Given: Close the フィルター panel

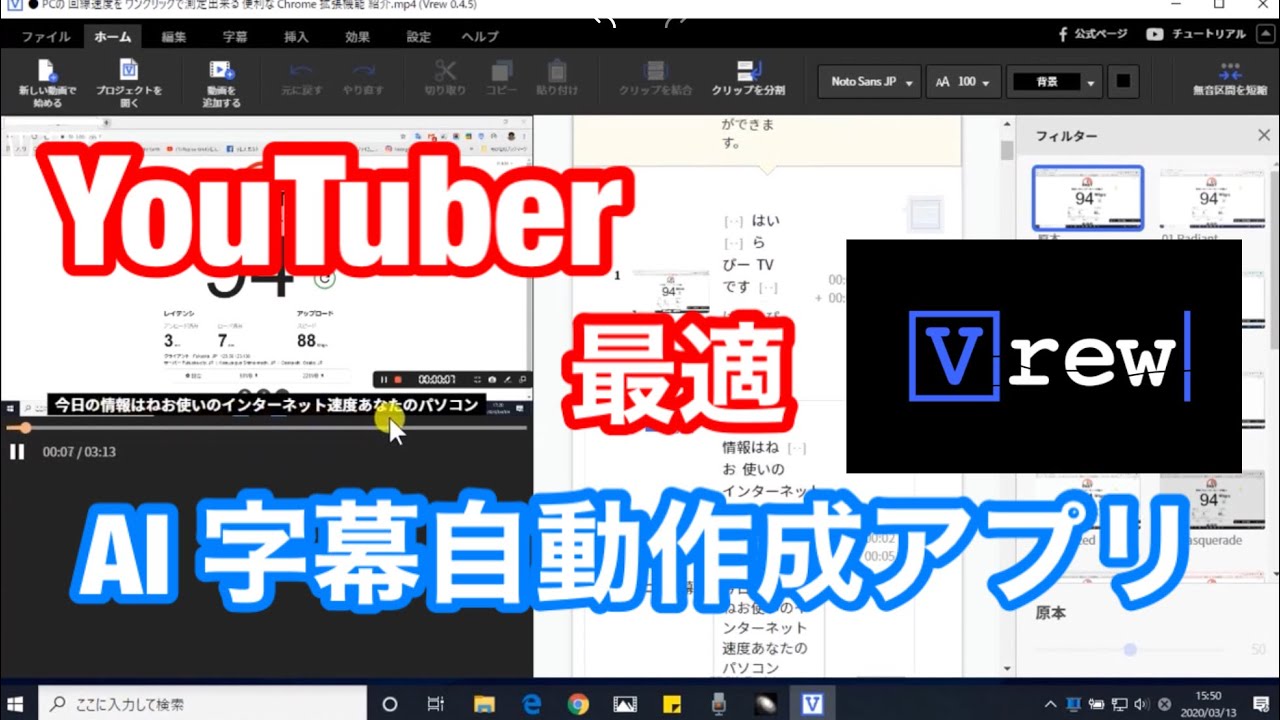Looking at the screenshot, I should click(1263, 135).
